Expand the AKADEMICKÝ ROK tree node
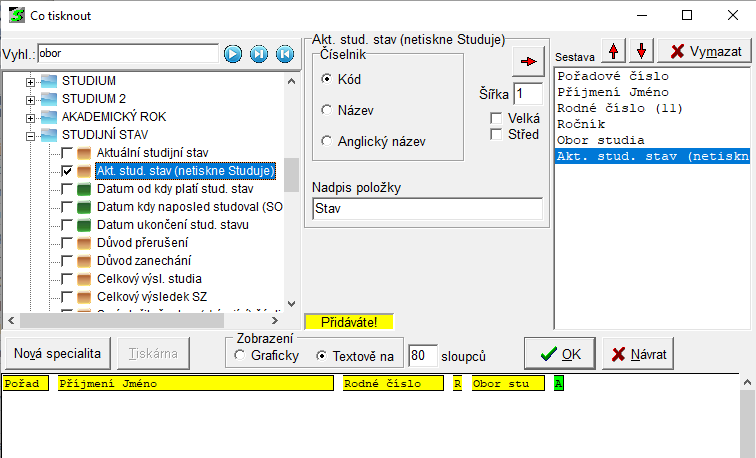Viewport: 756px width, 458px height. point(30,117)
